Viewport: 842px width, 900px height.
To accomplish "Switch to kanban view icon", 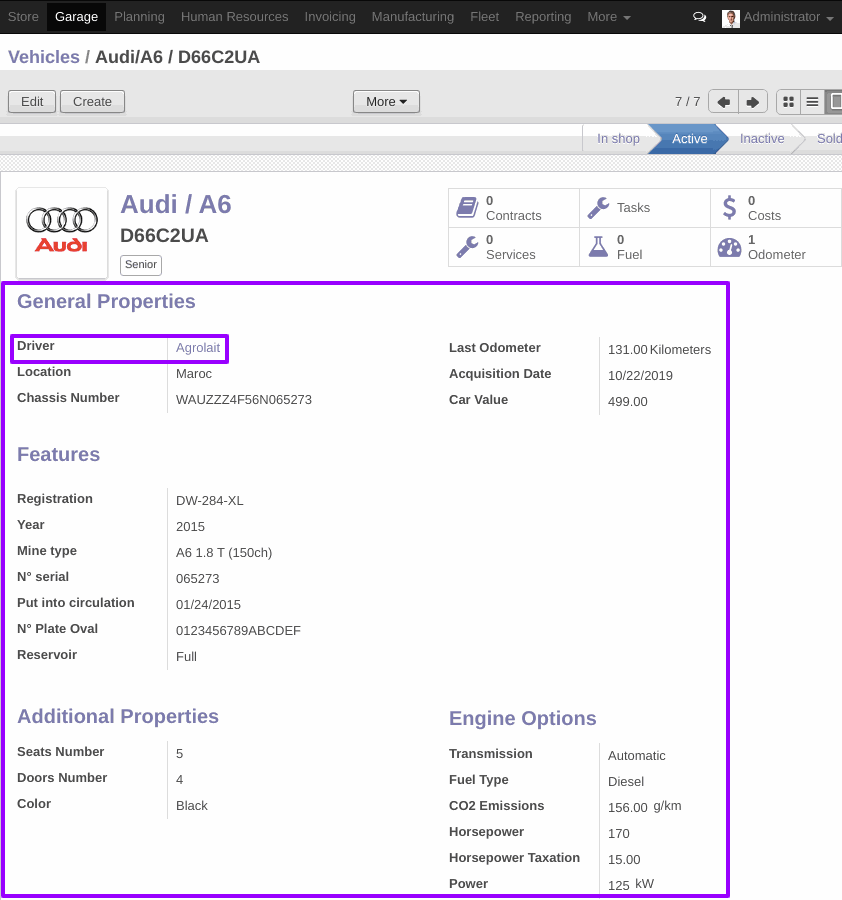I will [x=789, y=102].
